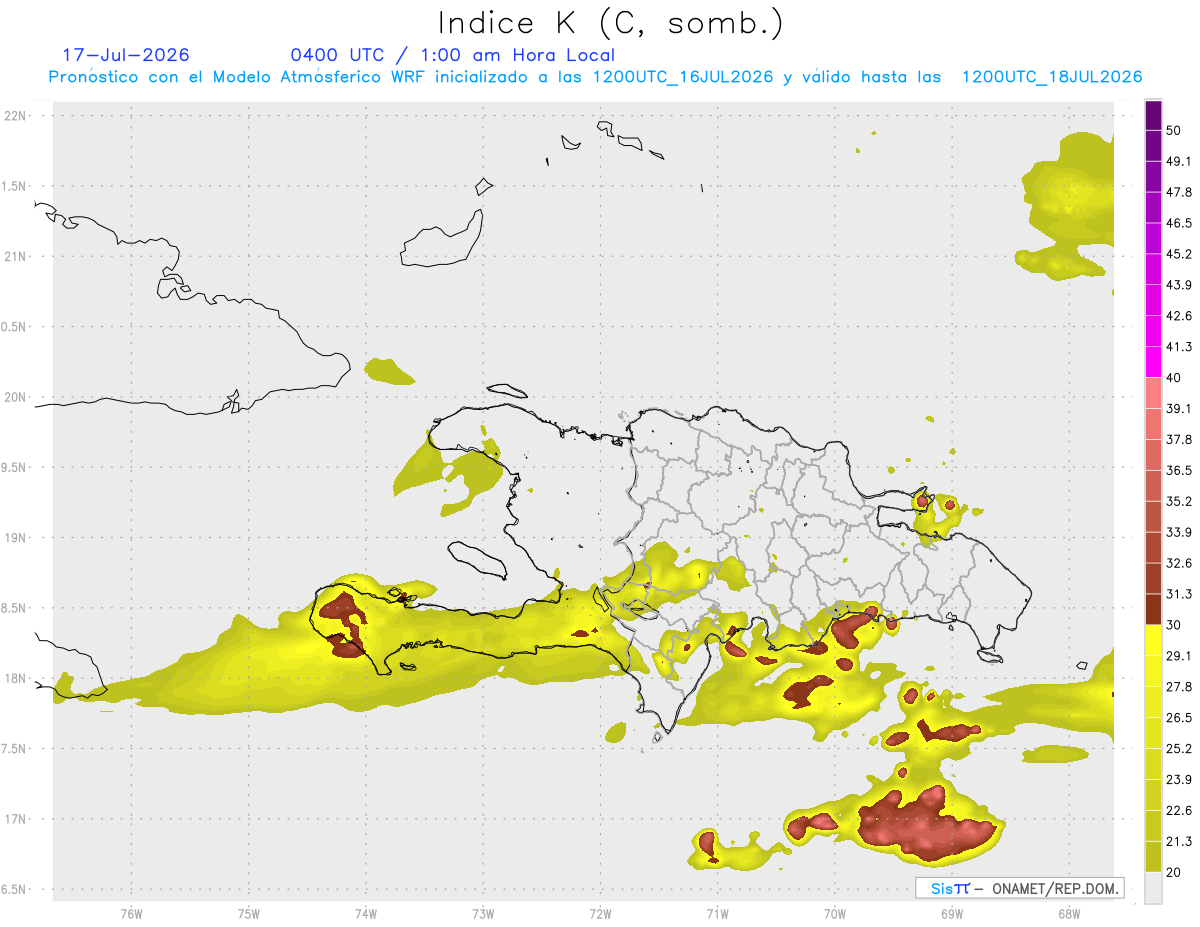Click the colorbar value "37.8"
This screenshot has height=927, width=1200.
1179,439
